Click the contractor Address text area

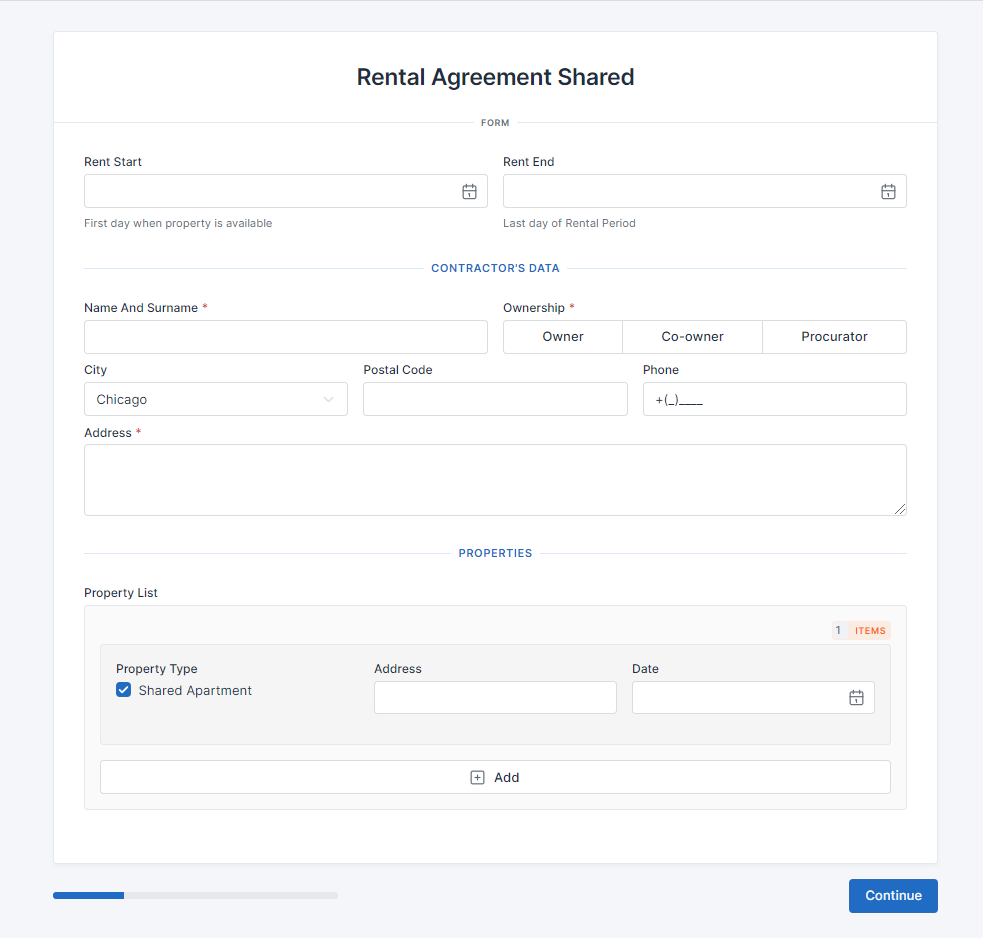click(494, 480)
